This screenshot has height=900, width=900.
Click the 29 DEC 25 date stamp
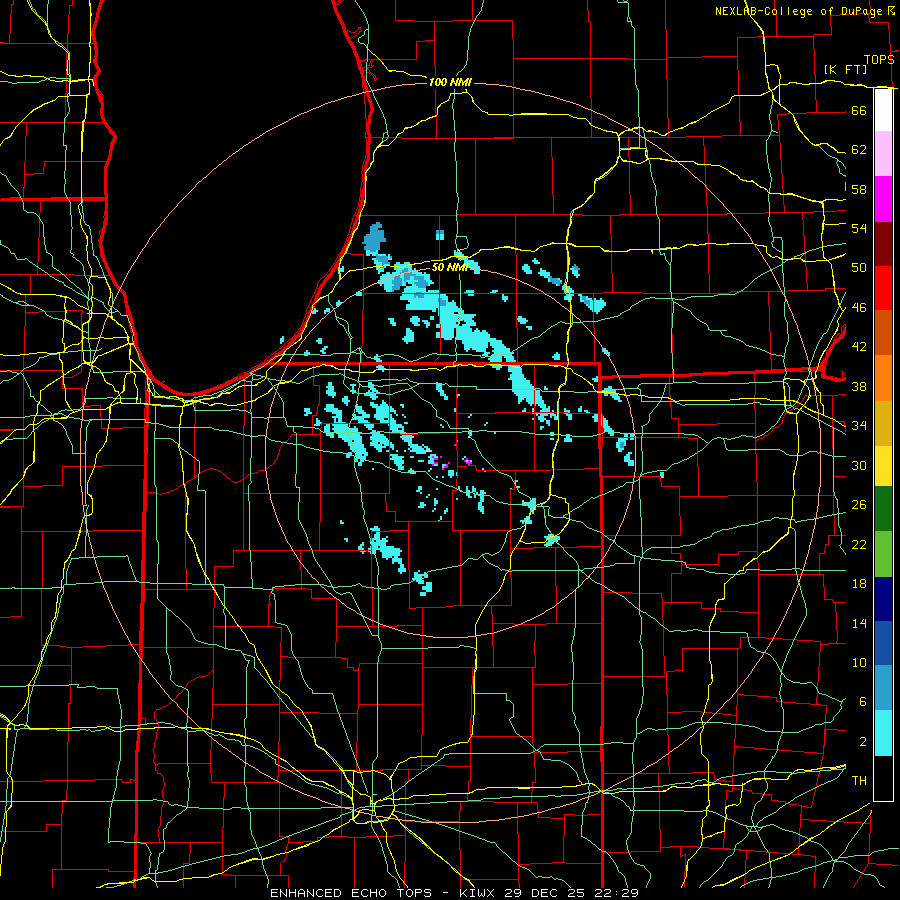(545, 893)
